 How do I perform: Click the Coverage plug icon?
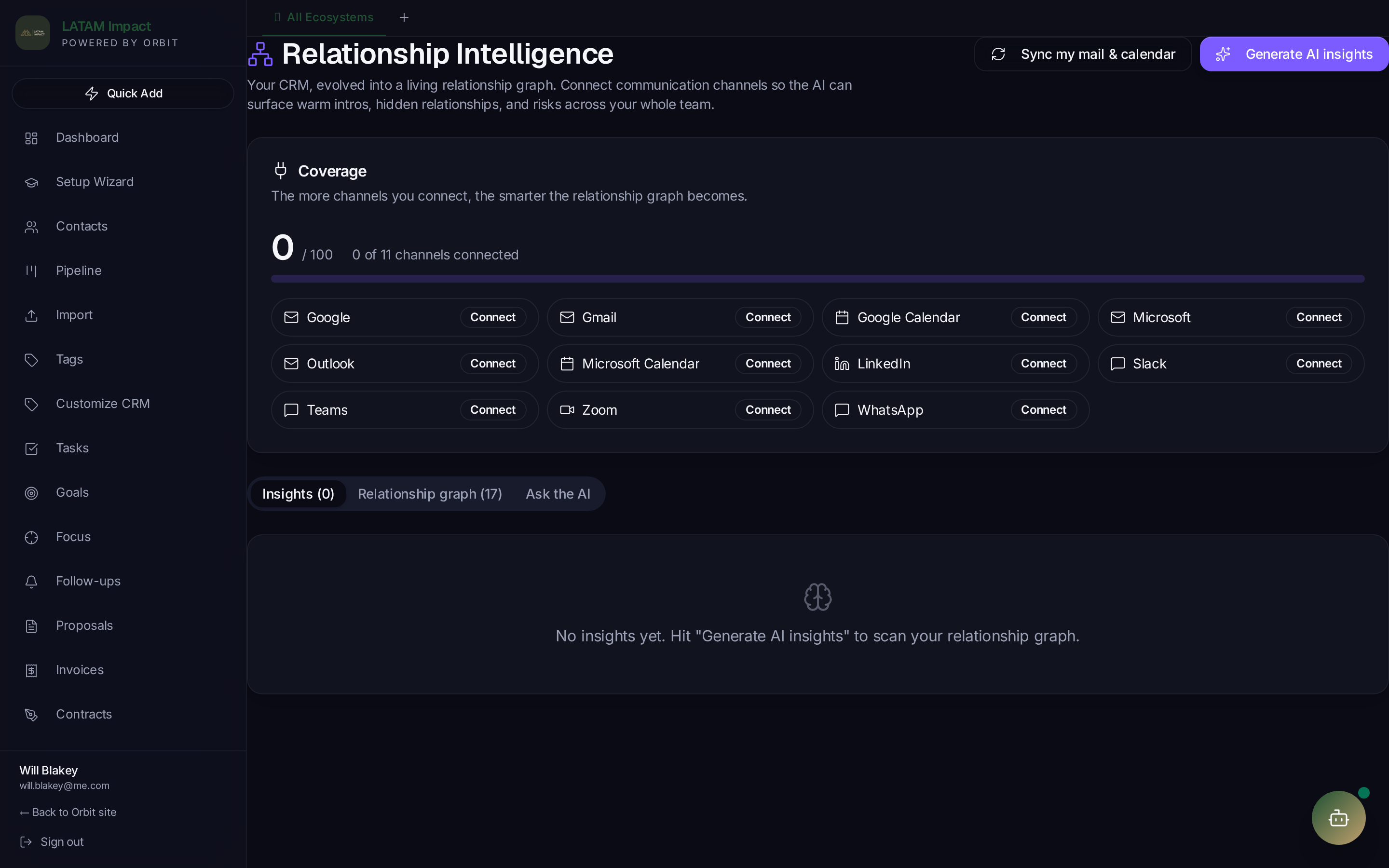pyautogui.click(x=281, y=171)
